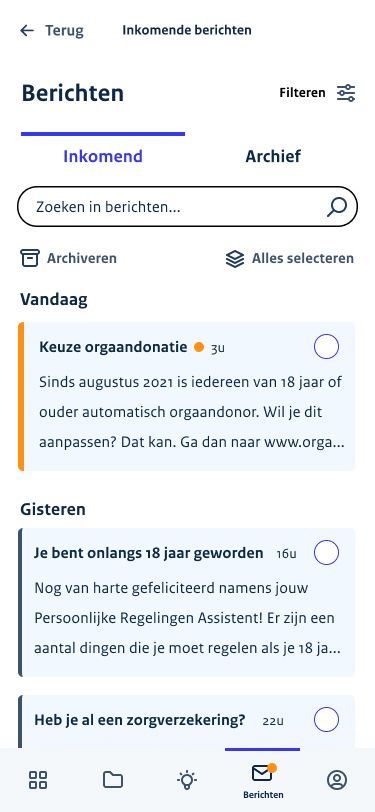Select the 18 jaar geworden message circle
375x812 pixels.
[x=326, y=553]
